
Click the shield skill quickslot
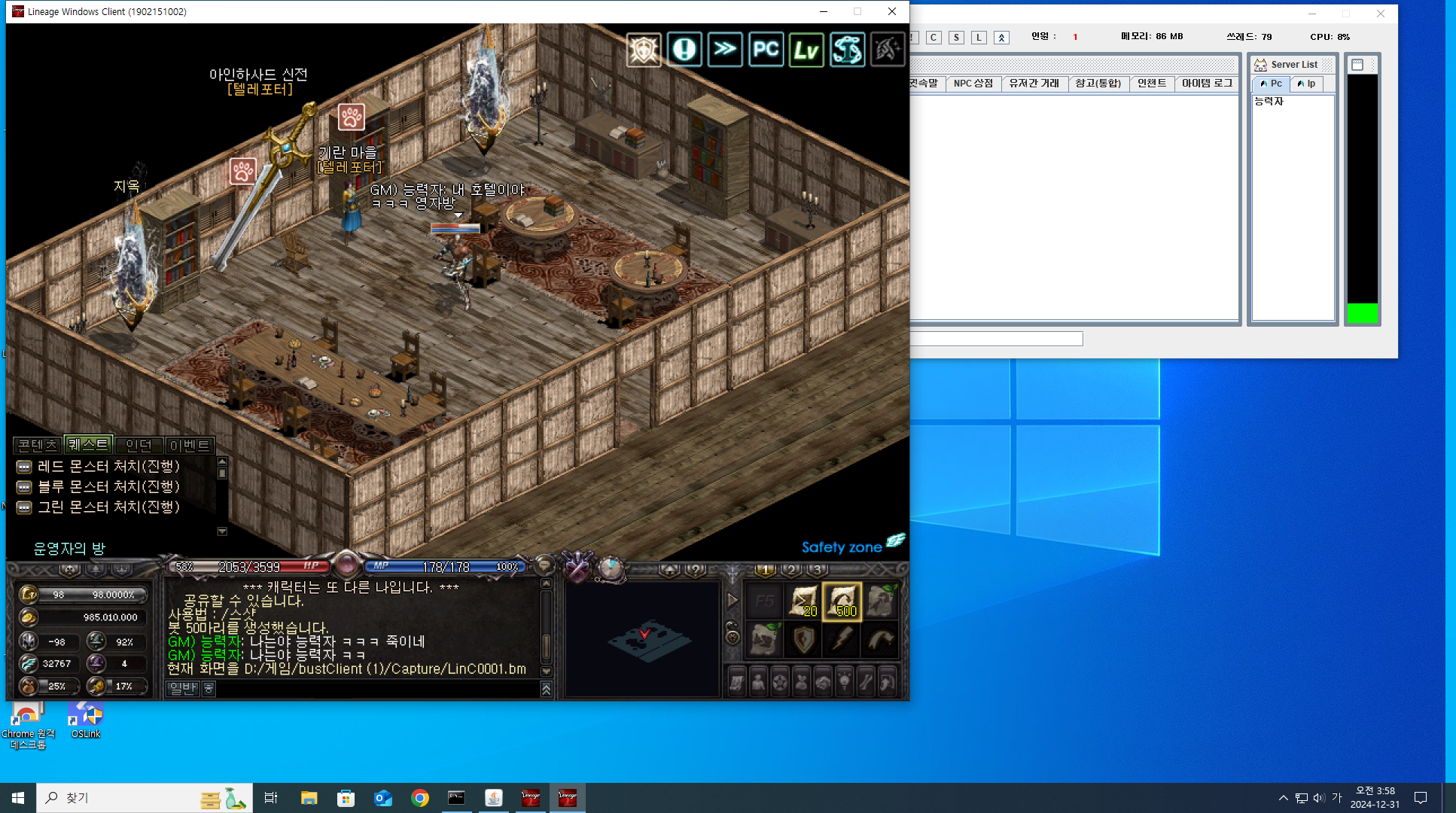(803, 641)
